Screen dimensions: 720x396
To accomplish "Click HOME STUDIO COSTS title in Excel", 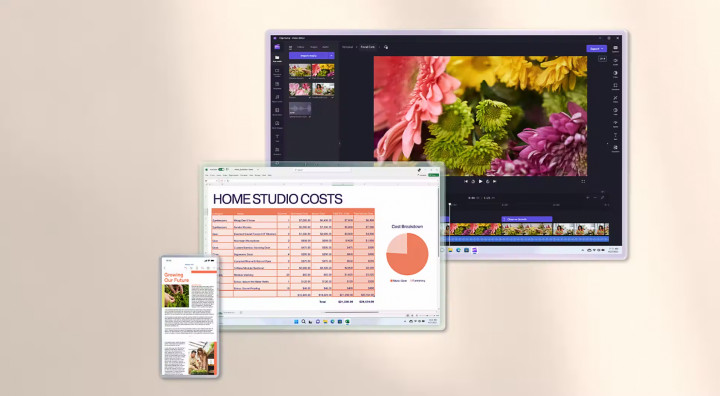I will (x=278, y=199).
